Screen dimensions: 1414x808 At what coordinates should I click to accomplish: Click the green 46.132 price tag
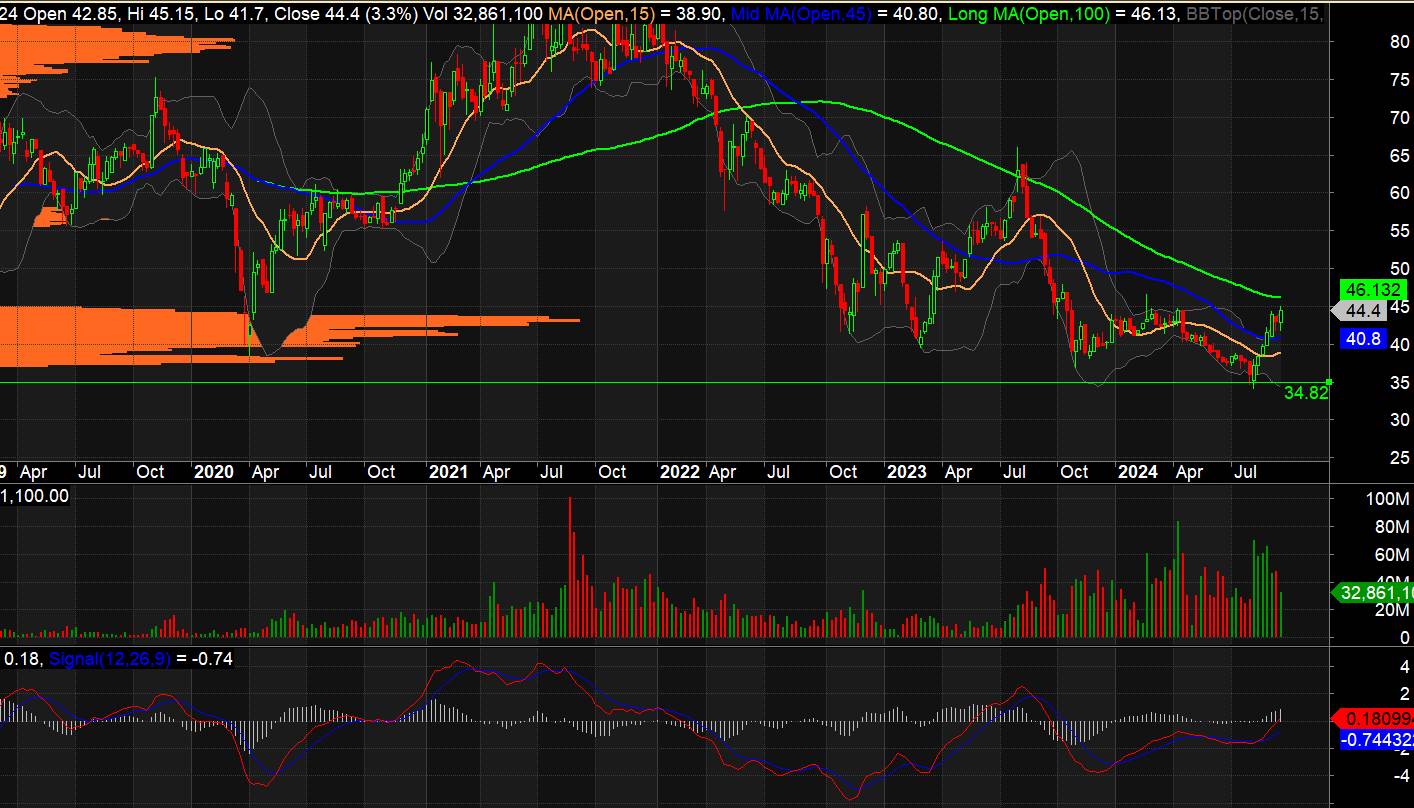(1372, 289)
